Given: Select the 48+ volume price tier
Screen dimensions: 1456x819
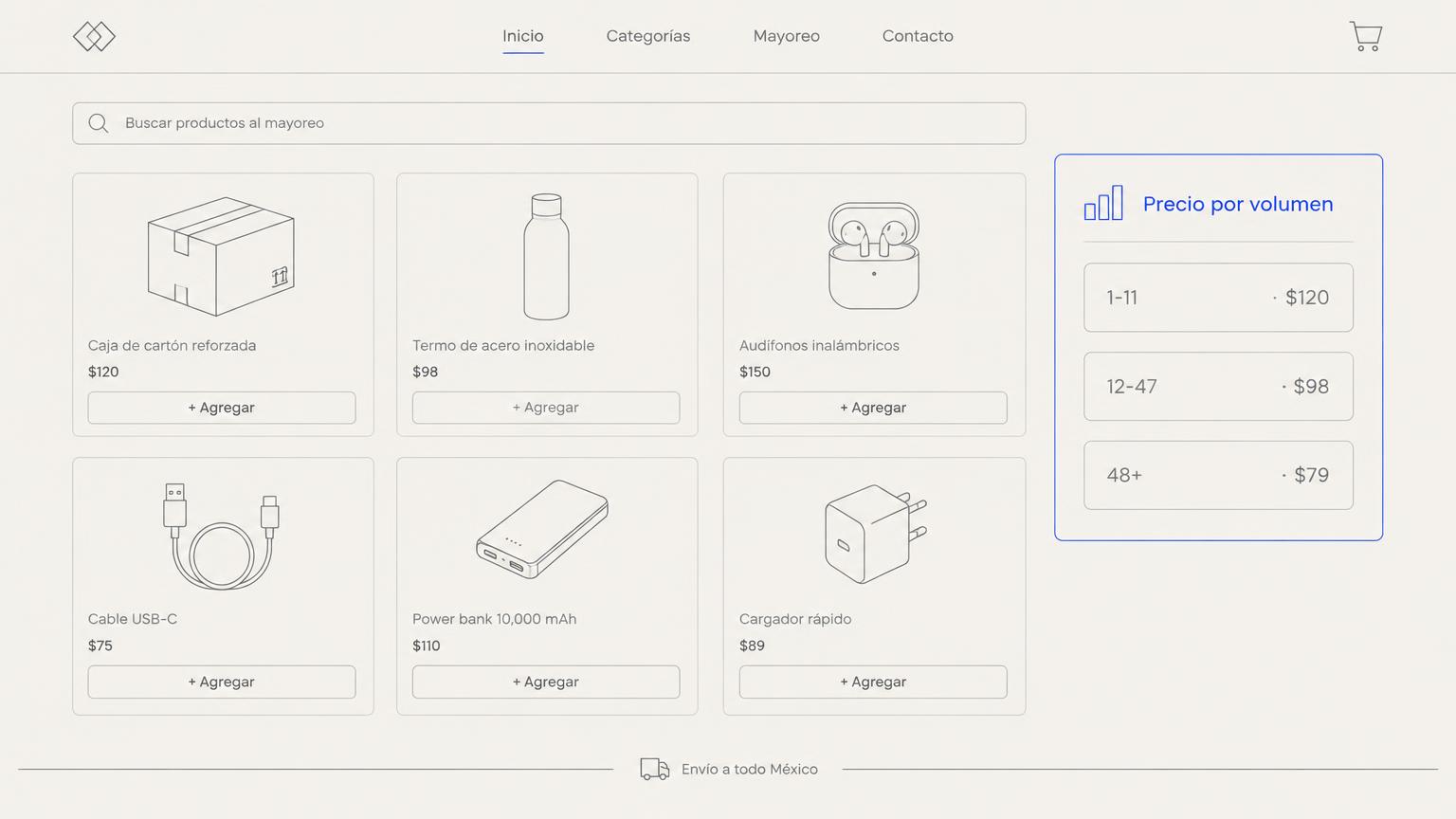Looking at the screenshot, I should tap(1218, 475).
